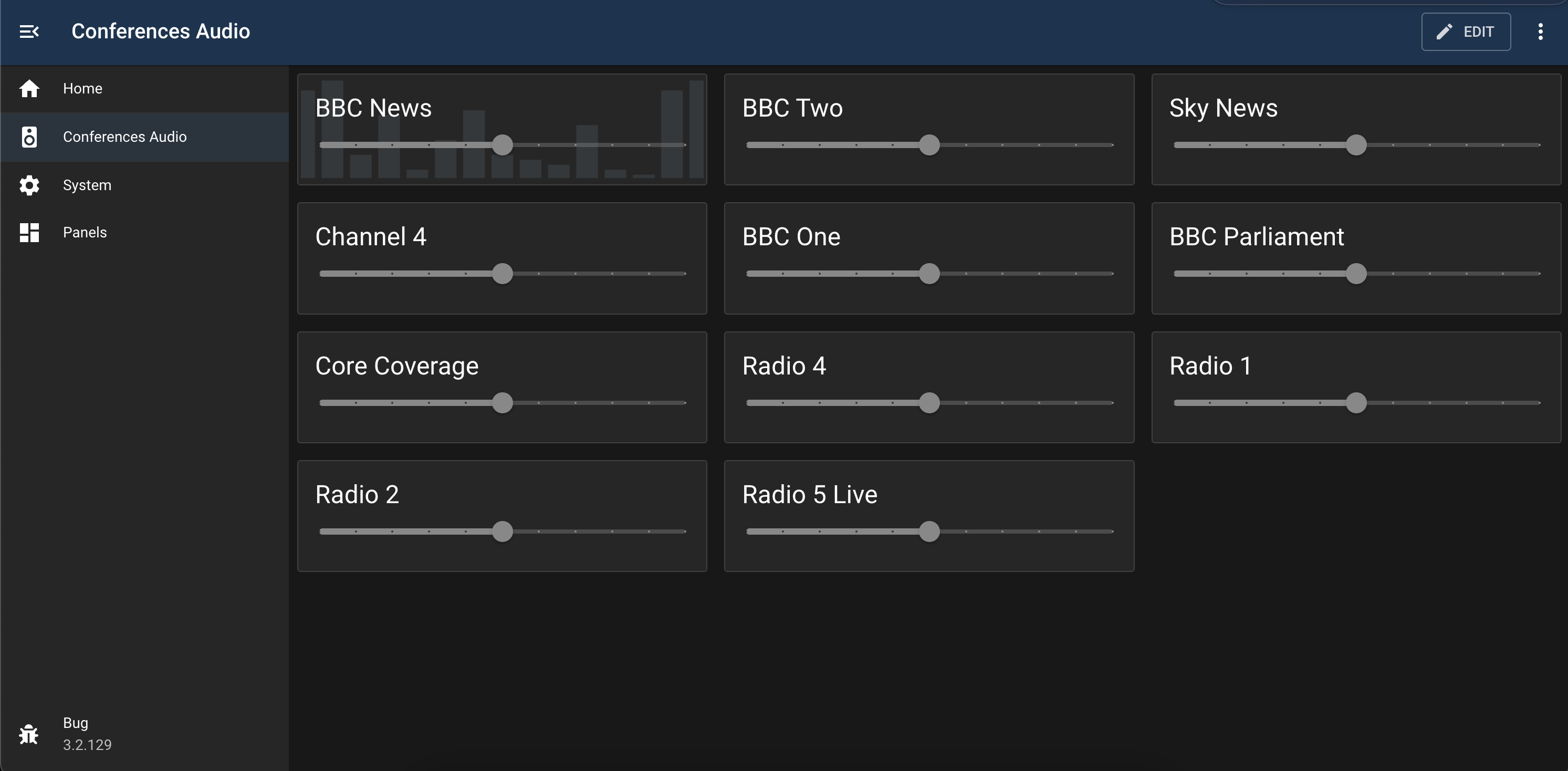This screenshot has height=771, width=1568.
Task: Click the Bug report icon
Action: tap(28, 734)
